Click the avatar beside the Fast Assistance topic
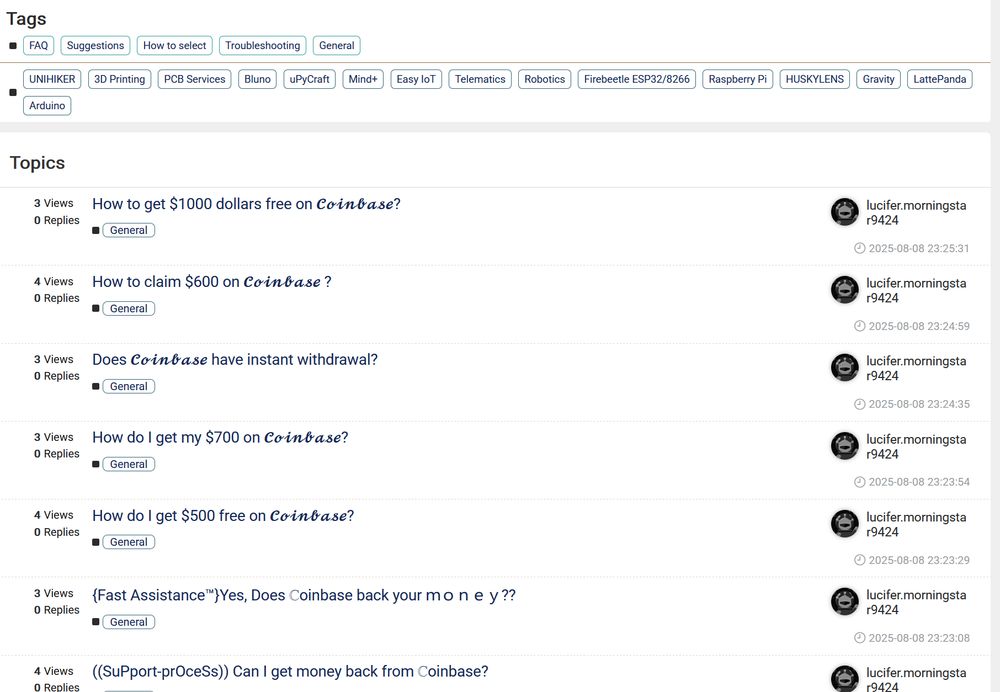The width and height of the screenshot is (1000, 692). point(844,601)
